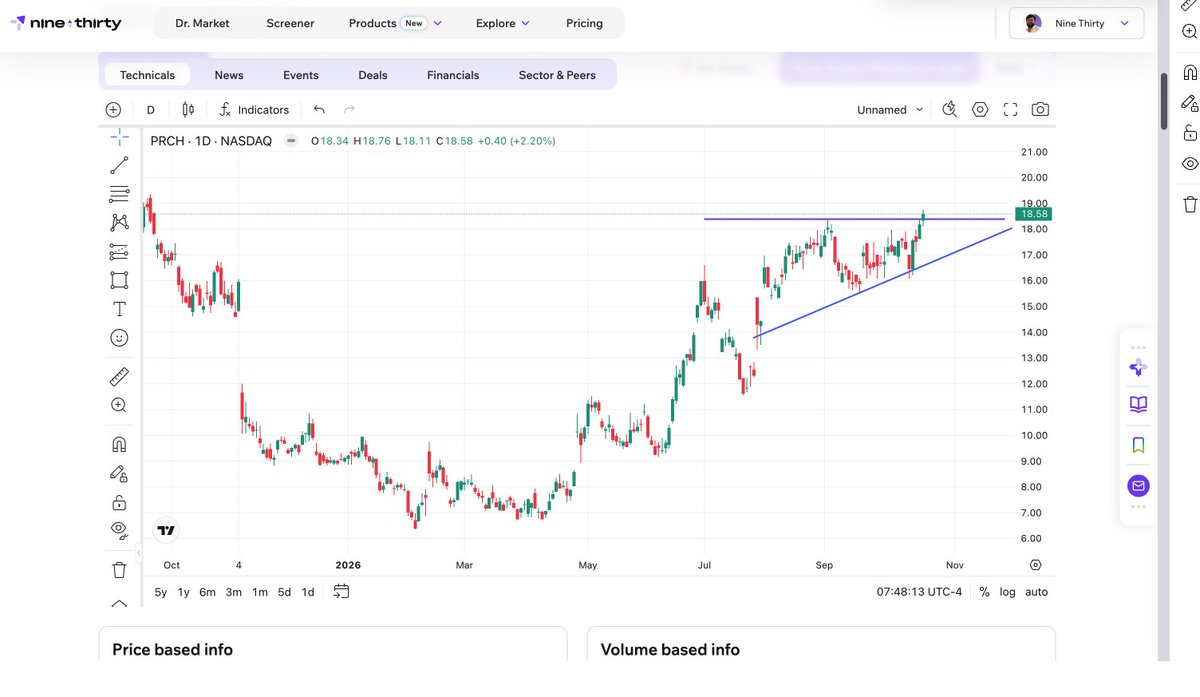The width and height of the screenshot is (1200, 697).
Task: Toggle log scale mode
Action: [1007, 592]
